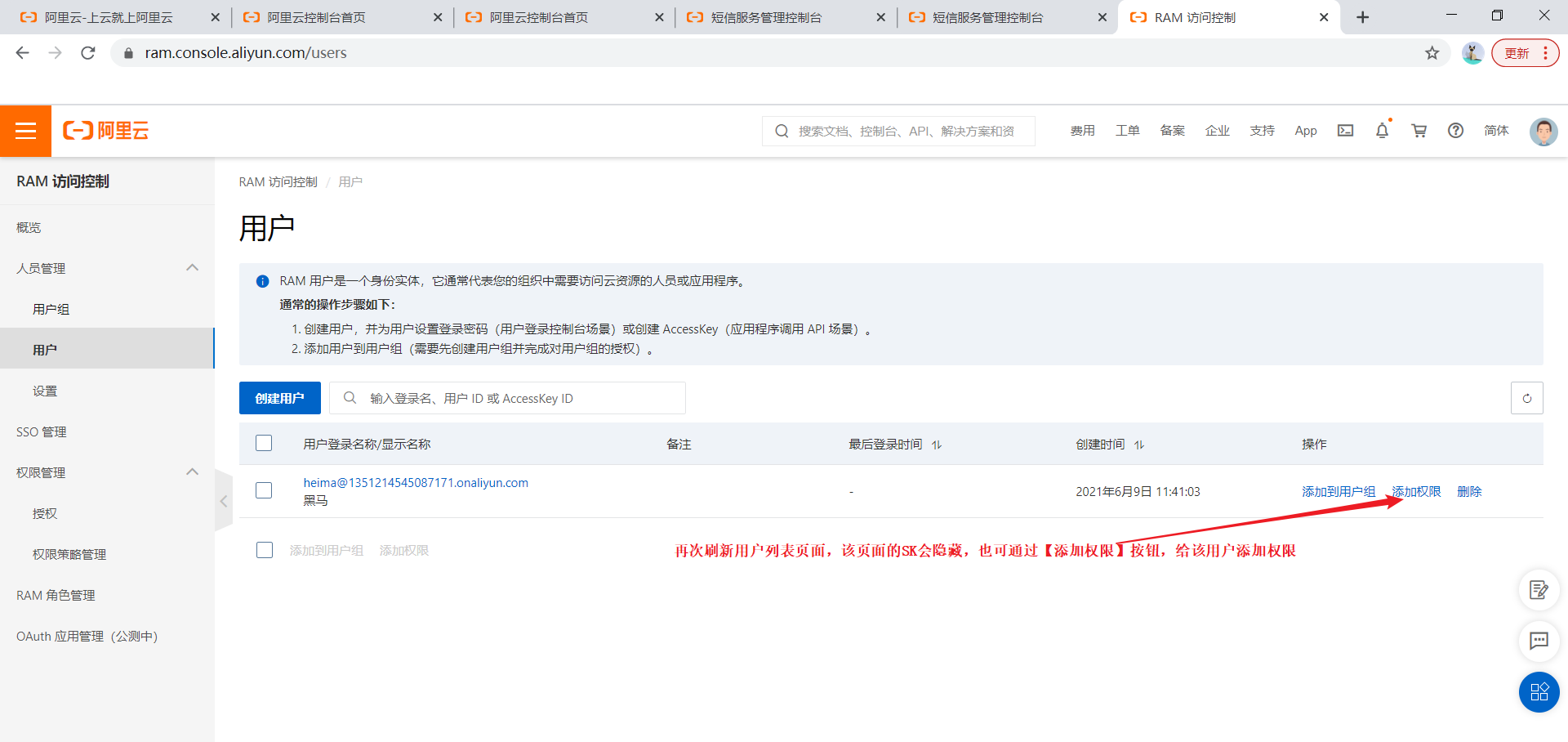Open 概览 in the sidebar
1568x742 pixels.
(x=29, y=227)
